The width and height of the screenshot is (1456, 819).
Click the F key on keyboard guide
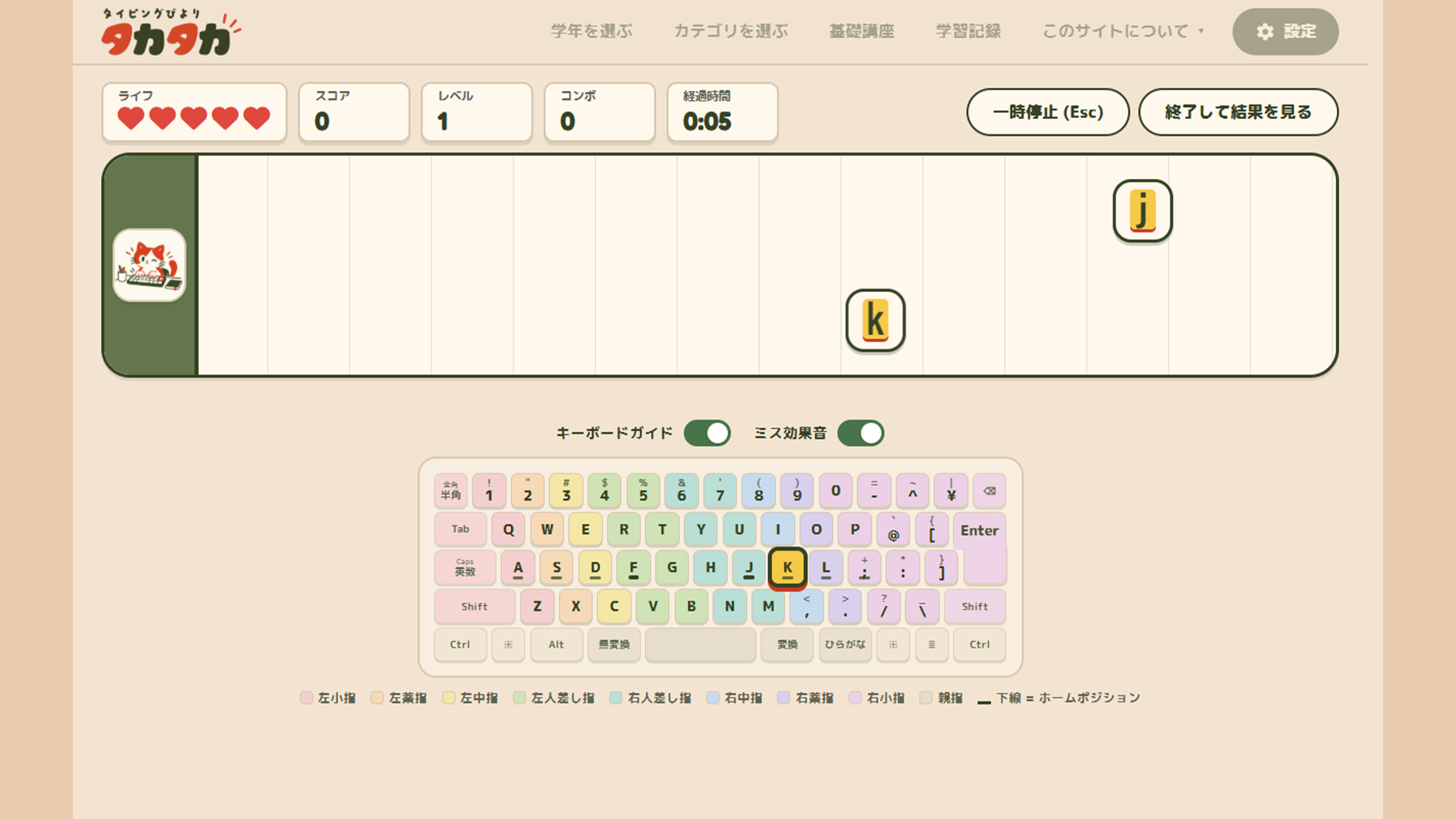coord(633,568)
